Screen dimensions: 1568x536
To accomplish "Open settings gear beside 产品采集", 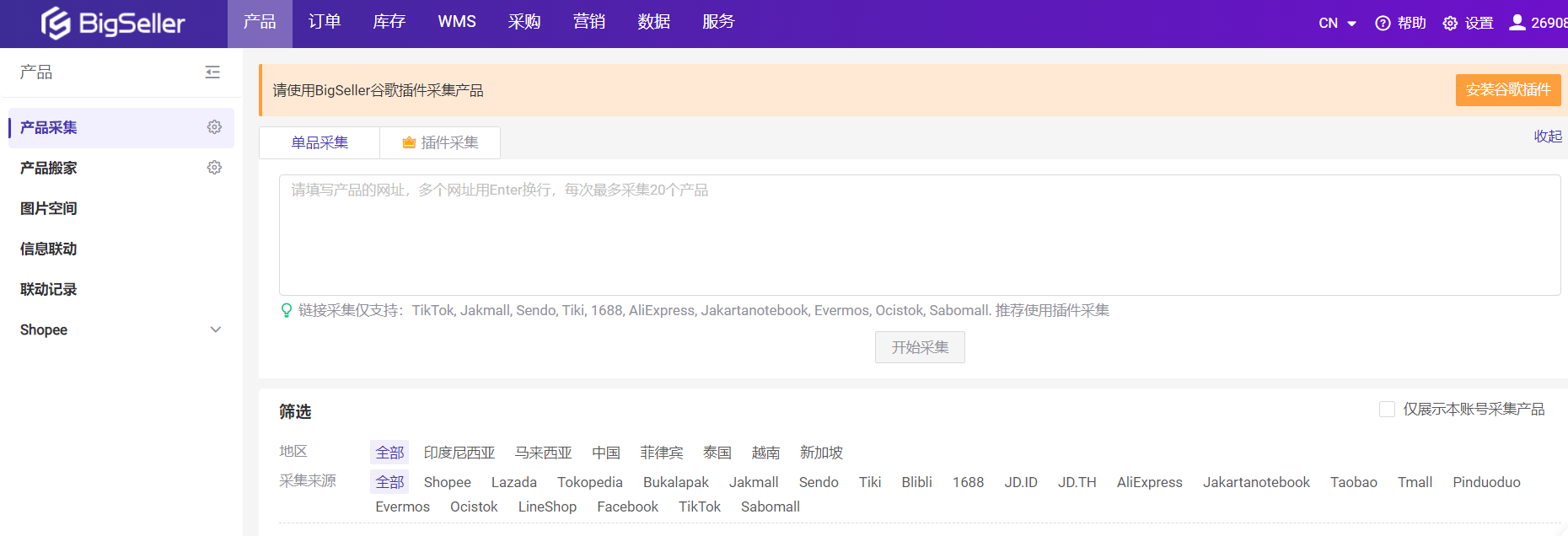I will tap(214, 127).
